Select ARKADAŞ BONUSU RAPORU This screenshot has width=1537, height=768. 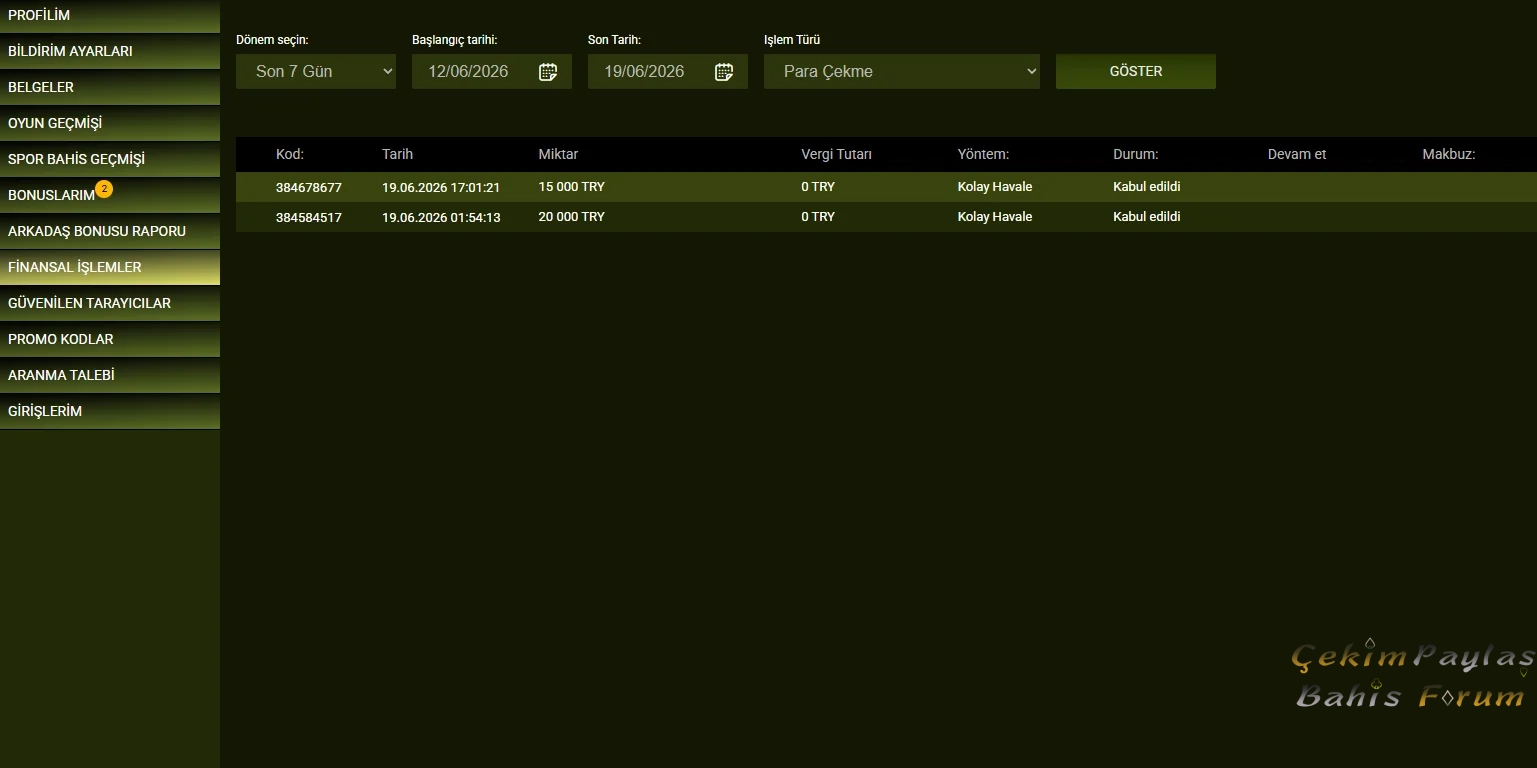click(110, 231)
